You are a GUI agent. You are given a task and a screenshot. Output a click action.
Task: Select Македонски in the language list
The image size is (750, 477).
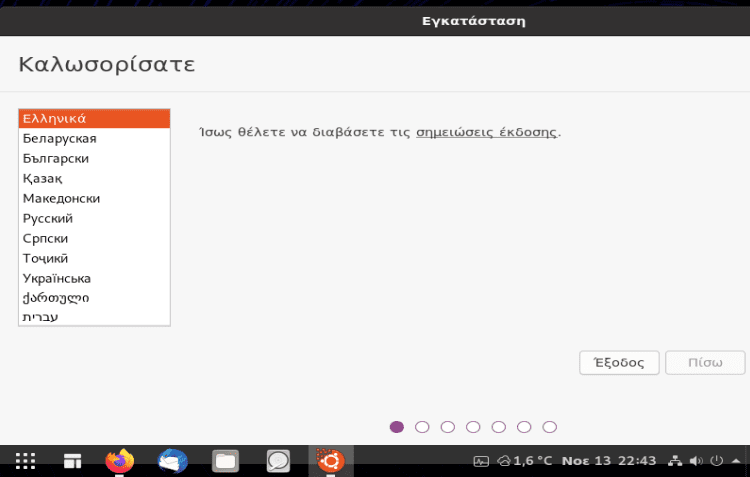[94, 199]
